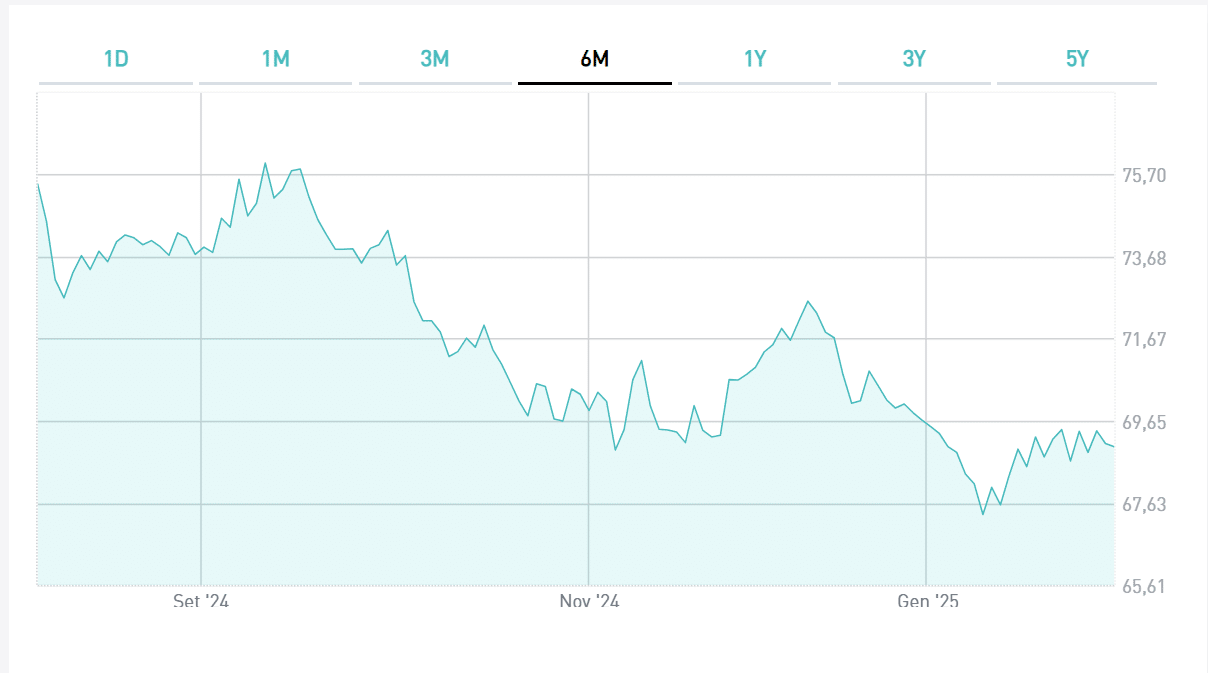Viewport: 1208px width, 673px height.
Task: Click the 75,70 price axis label
Action: coord(1145,176)
